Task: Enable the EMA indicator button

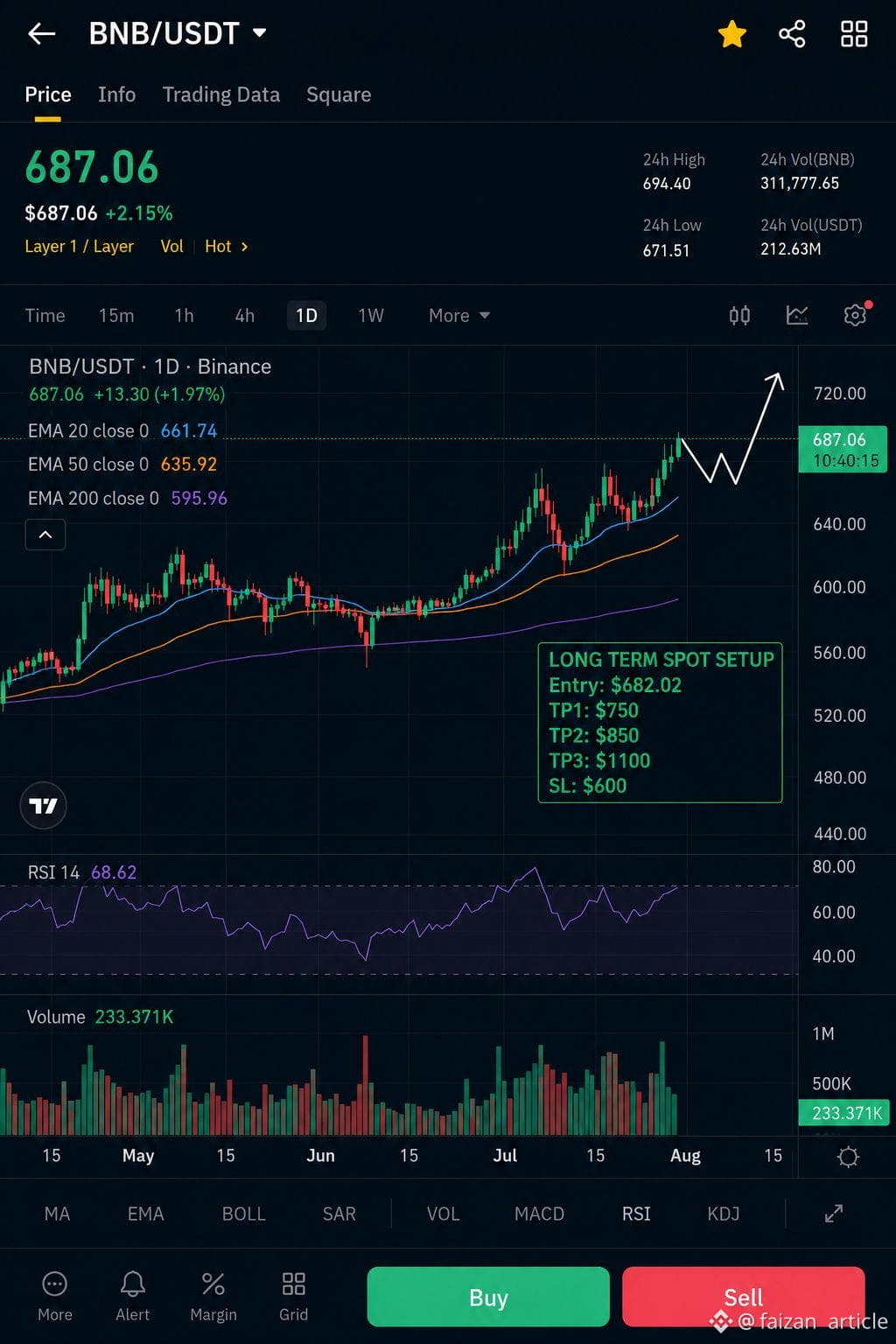Action: click(x=145, y=1214)
